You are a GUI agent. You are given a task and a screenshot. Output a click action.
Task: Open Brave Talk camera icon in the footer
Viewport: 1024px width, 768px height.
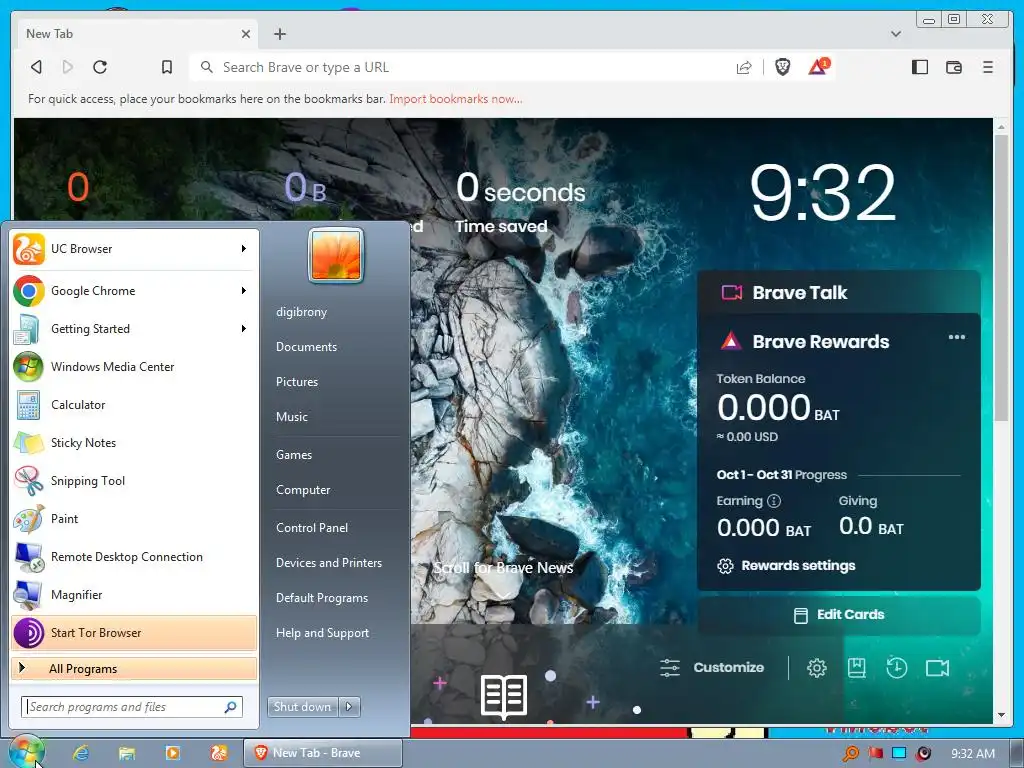tap(937, 667)
